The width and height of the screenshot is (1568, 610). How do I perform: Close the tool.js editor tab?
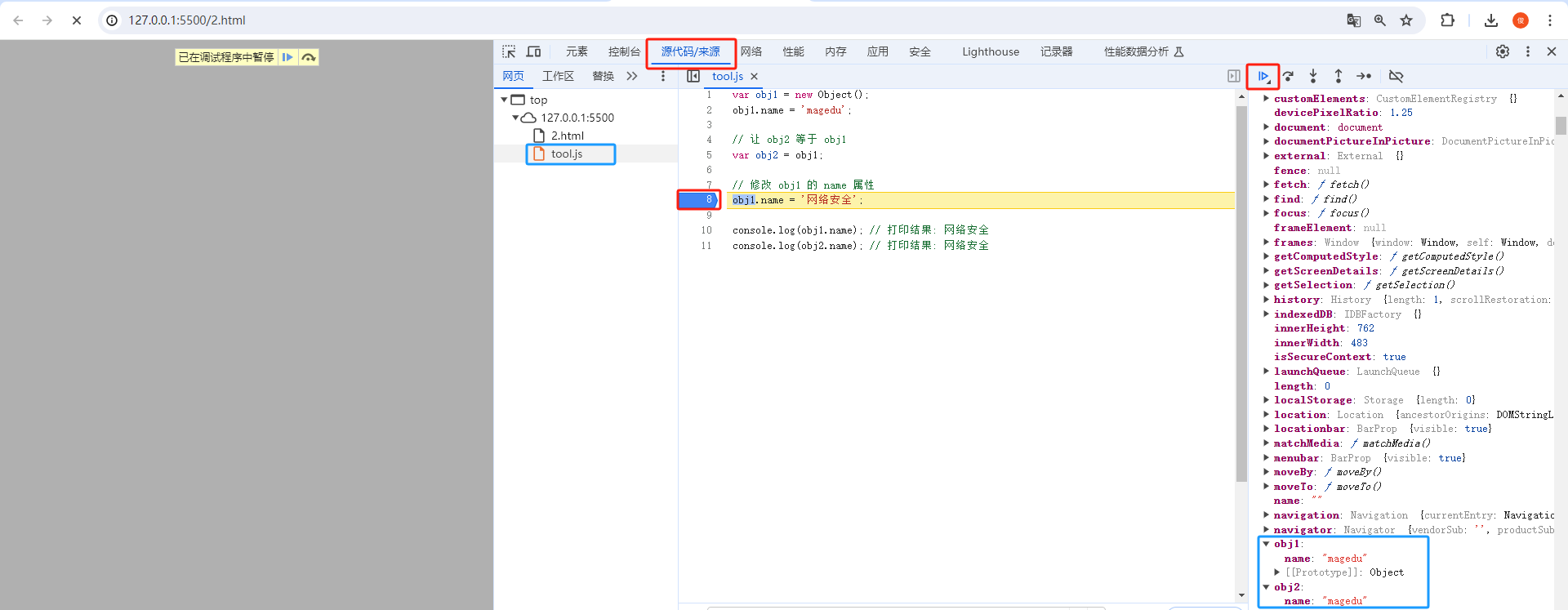[754, 76]
